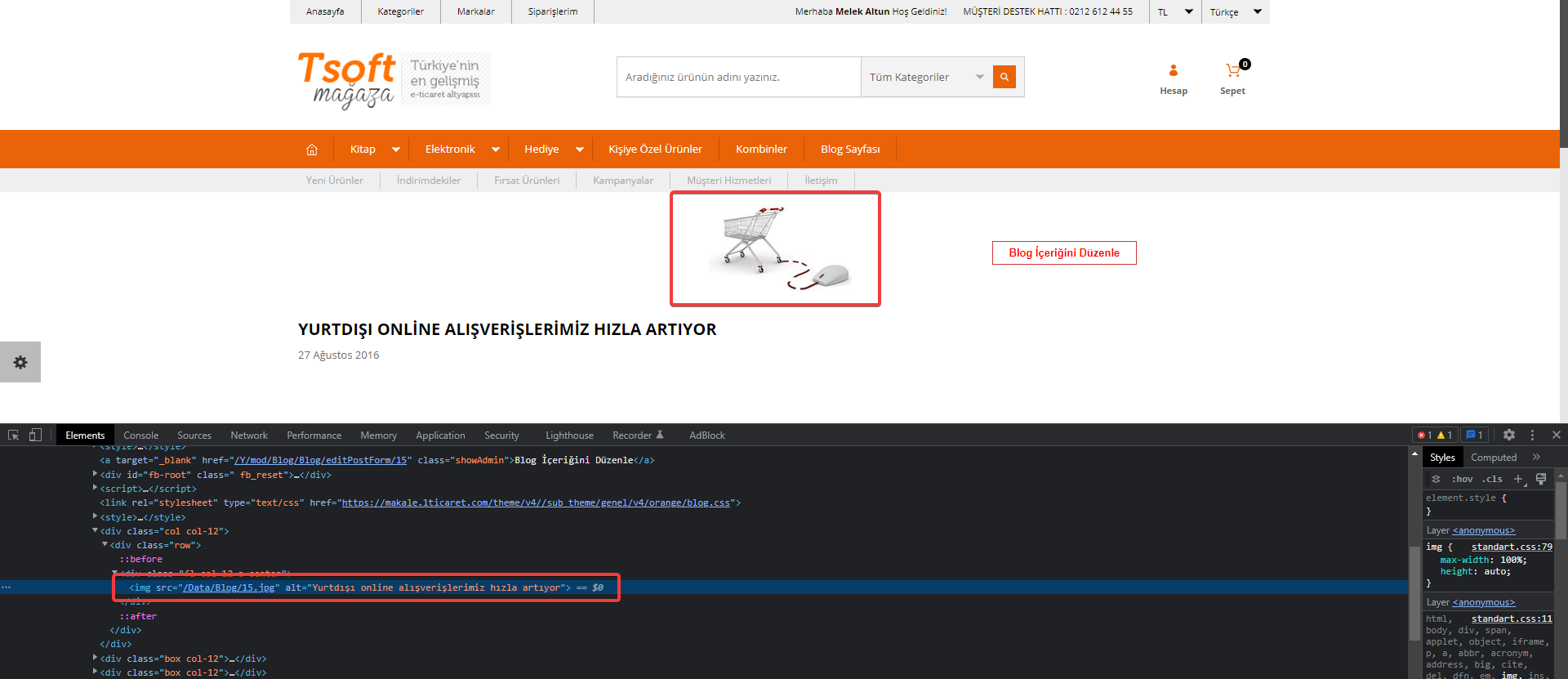Open /Data/Blog/15.jpg src link
Image resolution: width=1568 pixels, height=679 pixels.
(229, 587)
